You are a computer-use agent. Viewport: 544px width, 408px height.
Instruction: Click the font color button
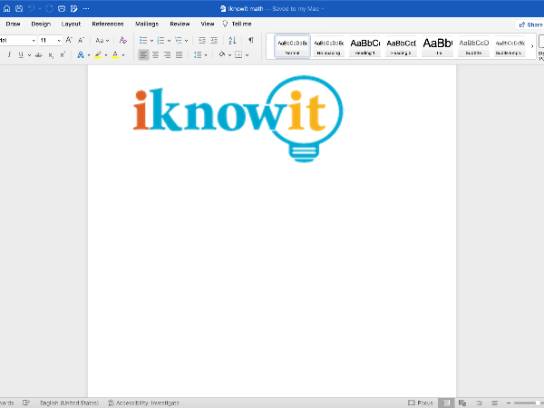[x=115, y=55]
